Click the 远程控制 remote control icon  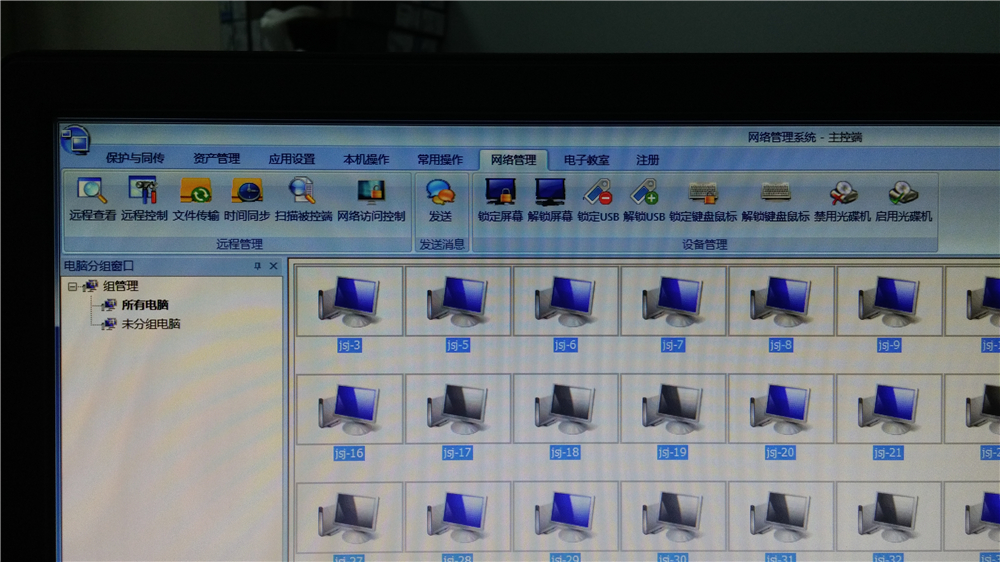[x=143, y=198]
